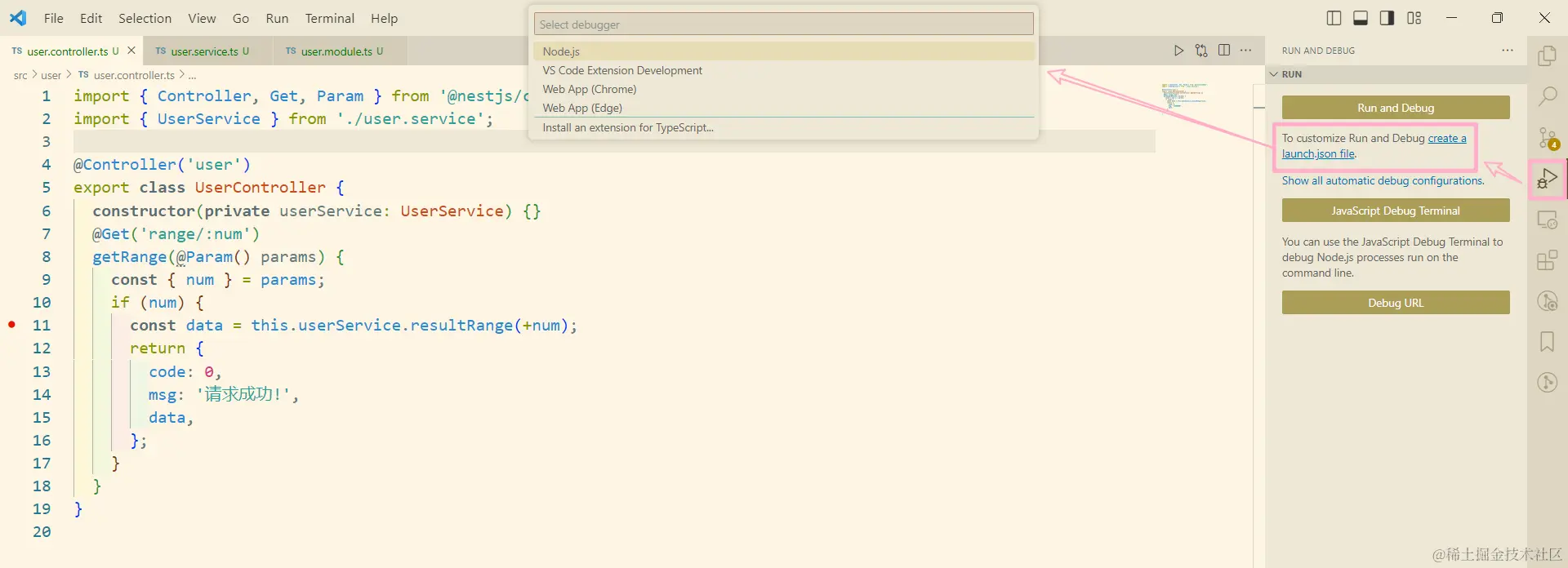Open Source Control view with badge

(x=1548, y=137)
